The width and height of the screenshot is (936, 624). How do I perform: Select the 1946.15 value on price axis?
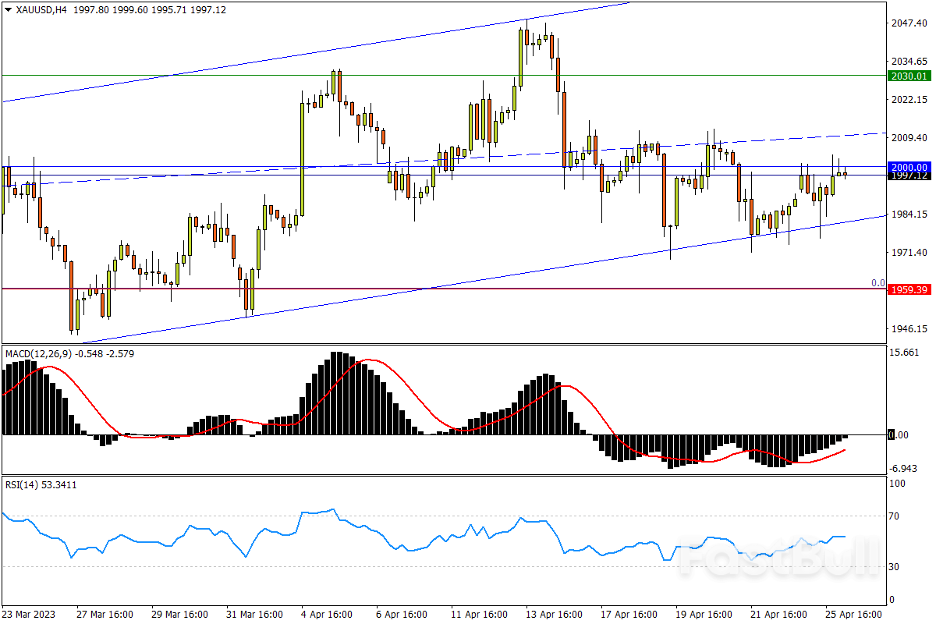[x=910, y=328]
